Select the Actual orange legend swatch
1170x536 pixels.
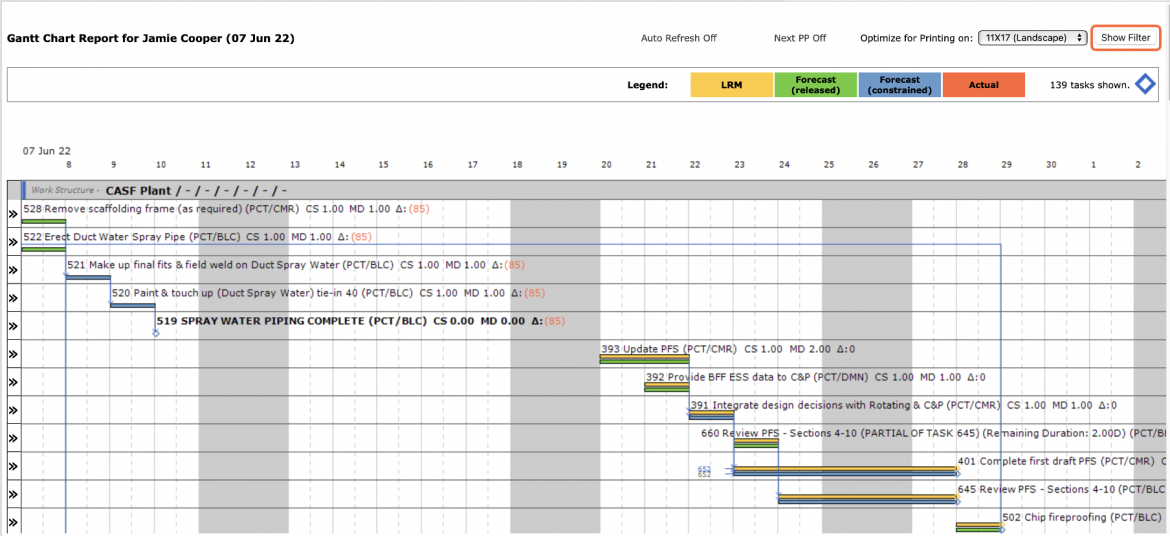tap(983, 85)
